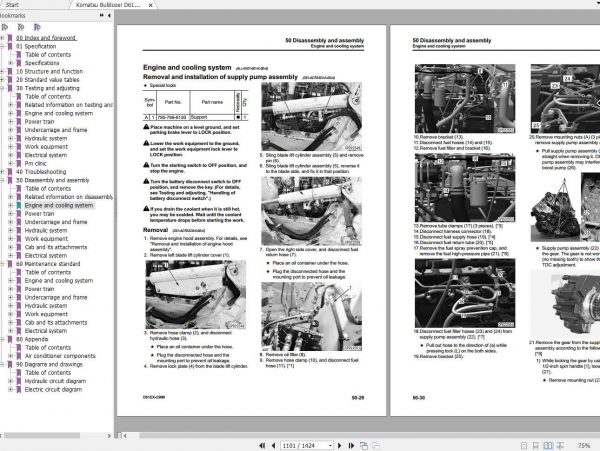Viewport: 600px width, 451px height.
Task: Jump to last page button
Action: point(351,445)
